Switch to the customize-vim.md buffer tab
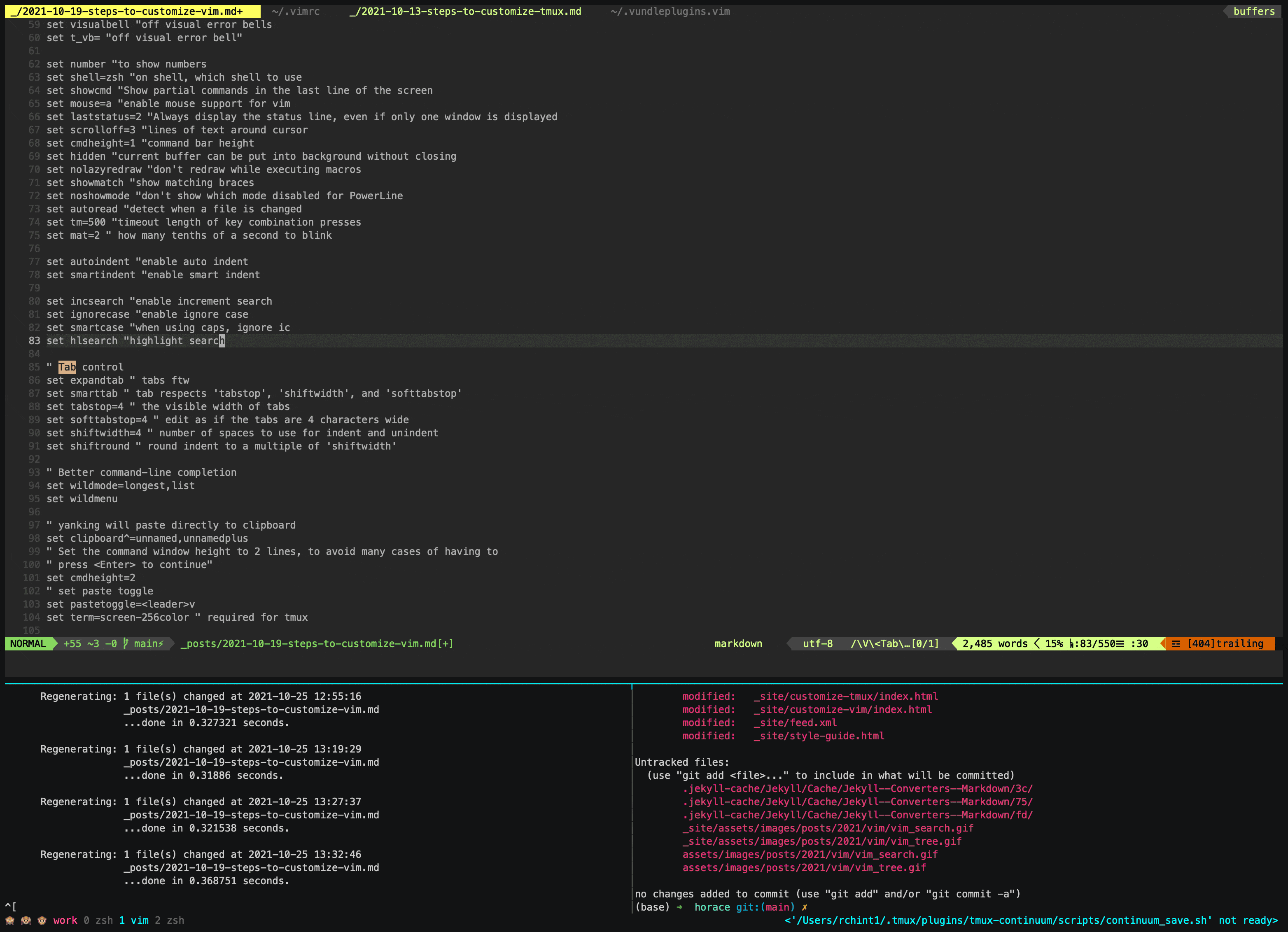1288x932 pixels. (x=132, y=12)
